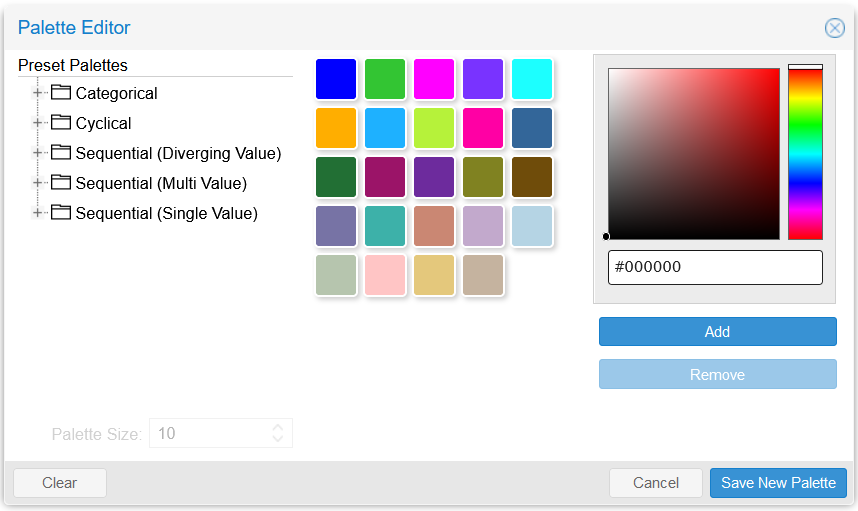
Task: Cancel the palette editing
Action: pyautogui.click(x=655, y=483)
